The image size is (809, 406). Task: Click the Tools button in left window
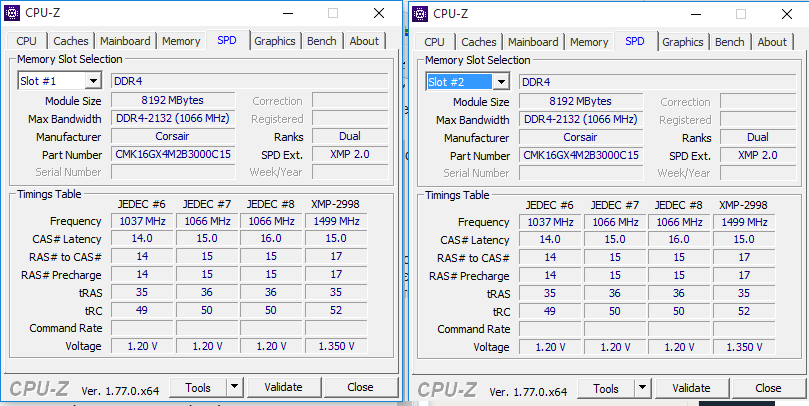pyautogui.click(x=198, y=387)
